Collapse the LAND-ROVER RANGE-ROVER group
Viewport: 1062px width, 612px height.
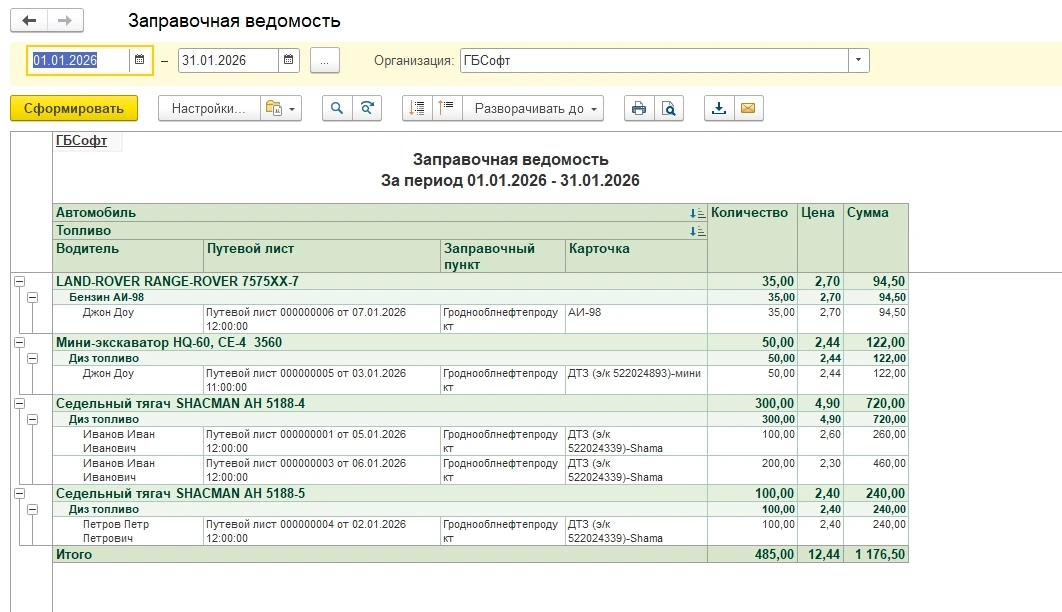(19, 283)
